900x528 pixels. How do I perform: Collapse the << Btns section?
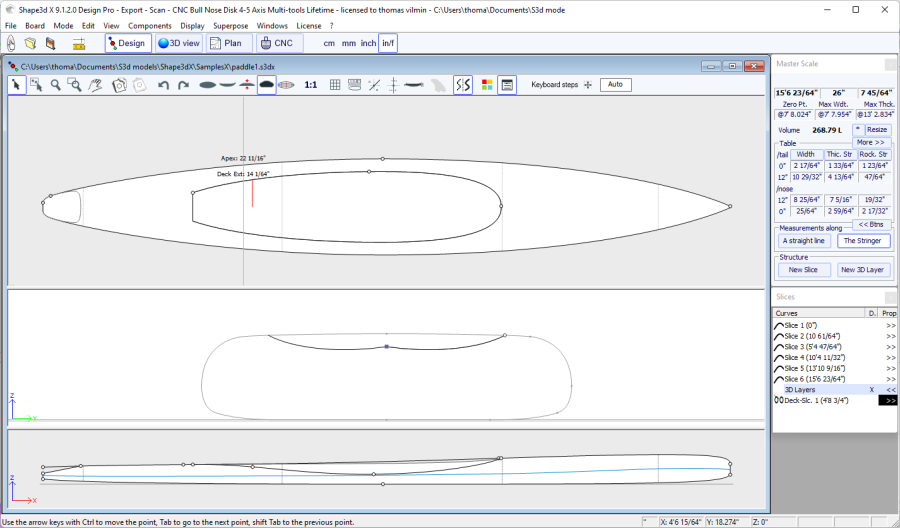click(869, 224)
